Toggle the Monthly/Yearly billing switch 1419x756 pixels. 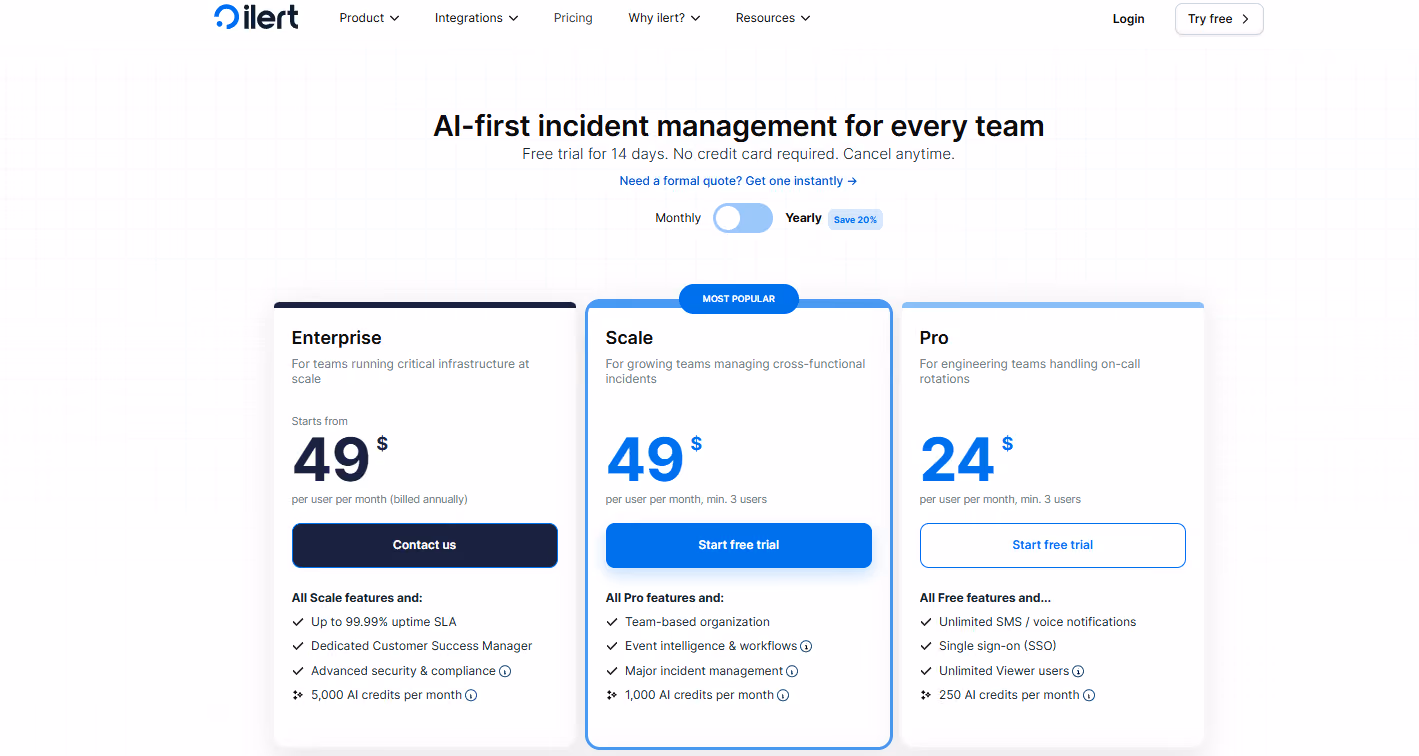pyautogui.click(x=743, y=218)
